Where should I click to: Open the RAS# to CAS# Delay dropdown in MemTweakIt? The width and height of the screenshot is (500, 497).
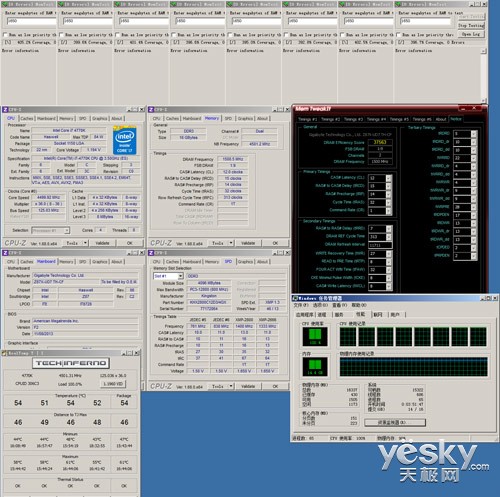click(388, 186)
